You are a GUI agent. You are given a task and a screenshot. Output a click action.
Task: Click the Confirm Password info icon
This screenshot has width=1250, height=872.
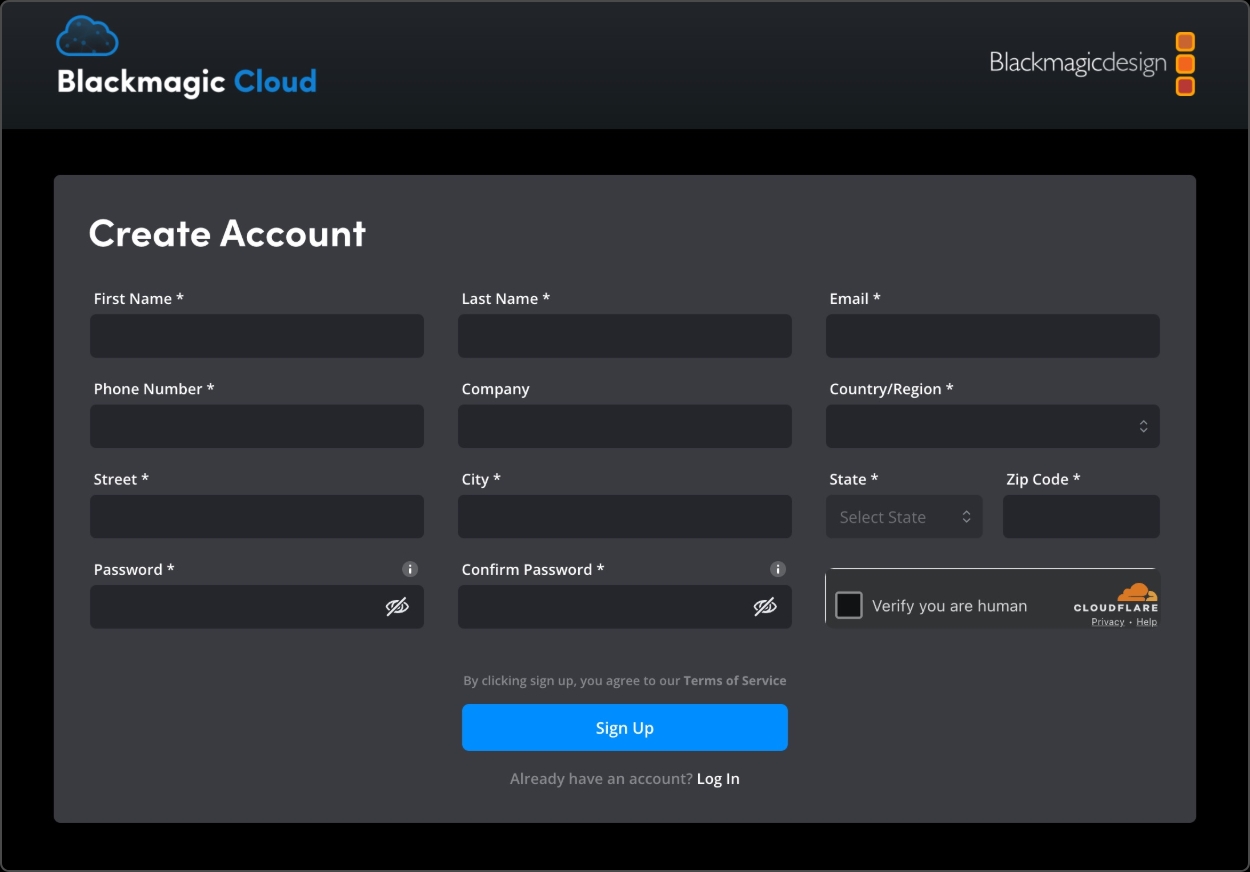(778, 569)
